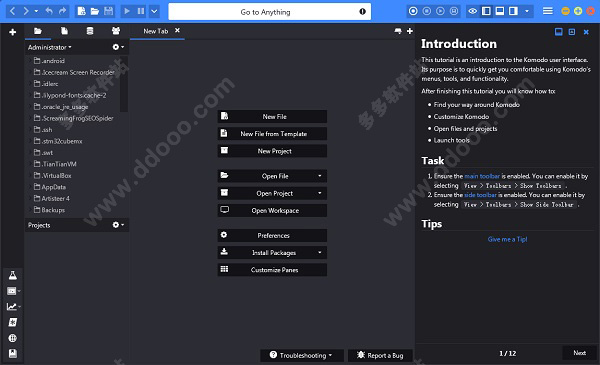Open the main toolbar link

pyautogui.click(x=482, y=176)
